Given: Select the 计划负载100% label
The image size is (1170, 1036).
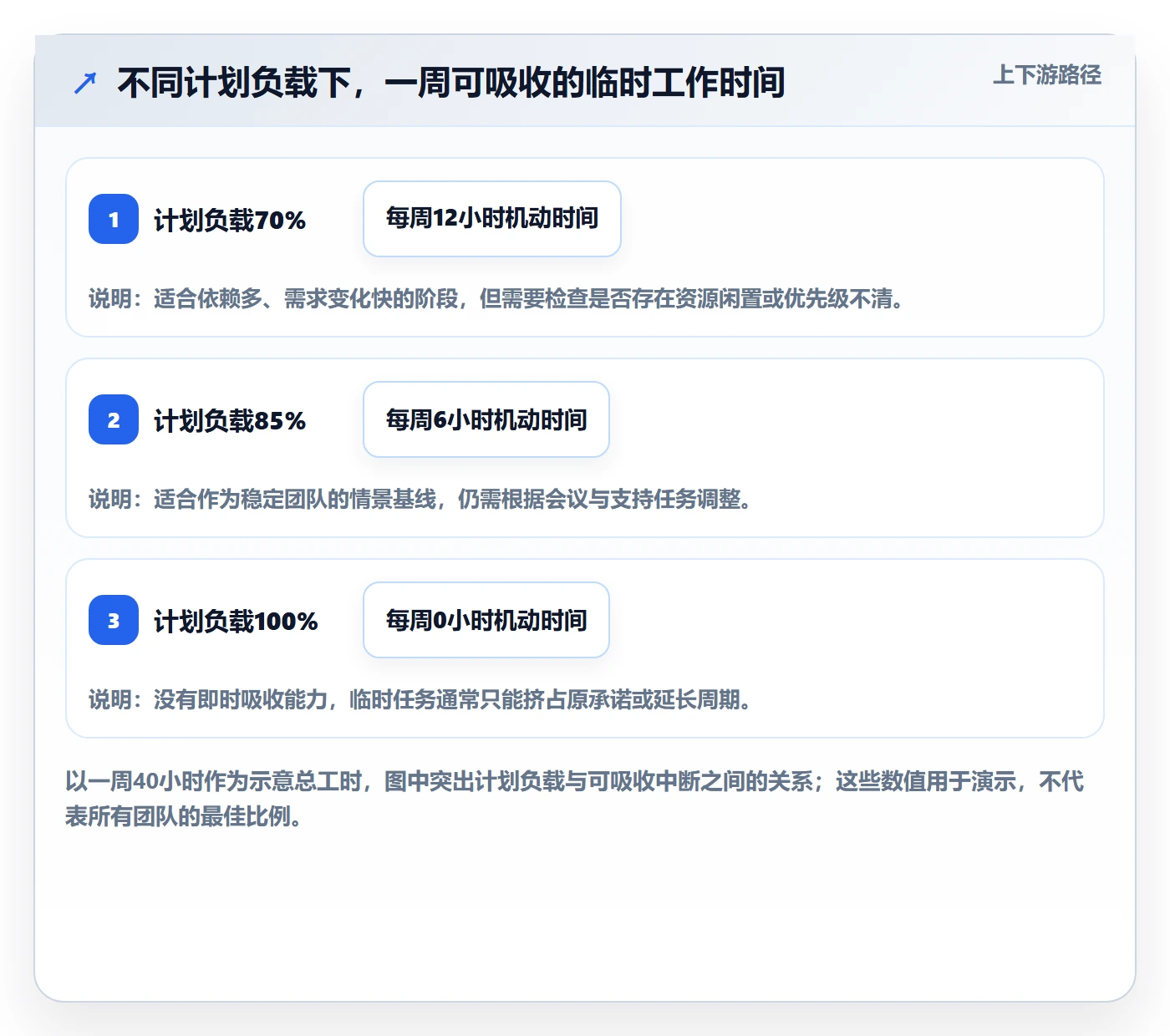Looking at the screenshot, I should [x=236, y=622].
